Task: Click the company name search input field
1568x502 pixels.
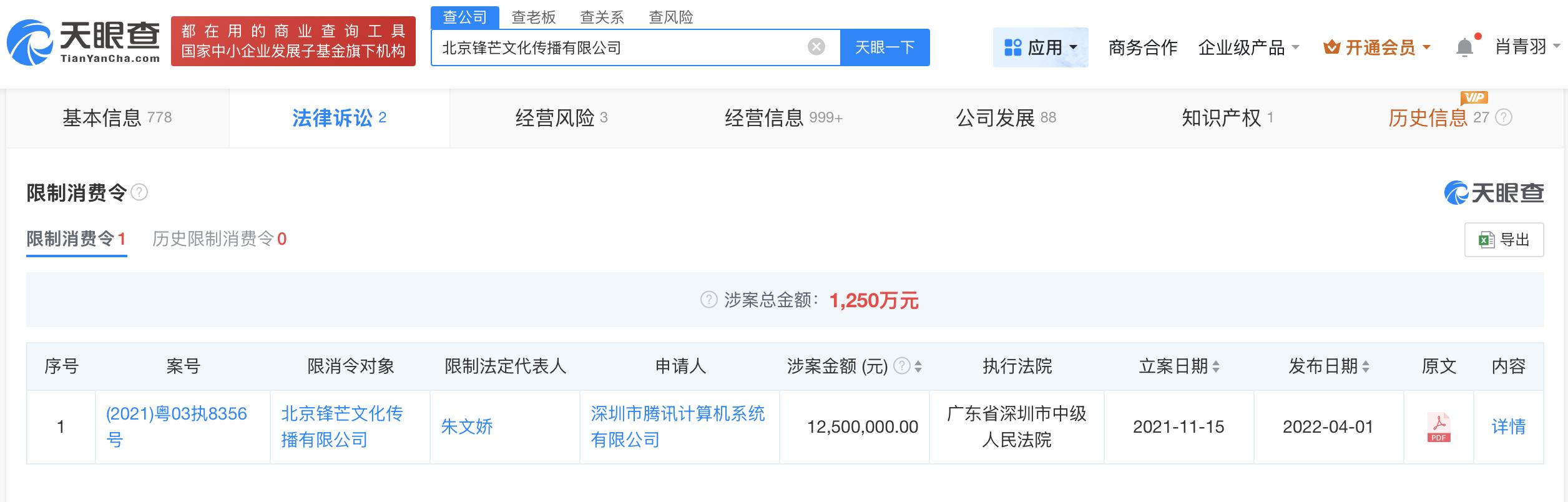Action: click(618, 47)
